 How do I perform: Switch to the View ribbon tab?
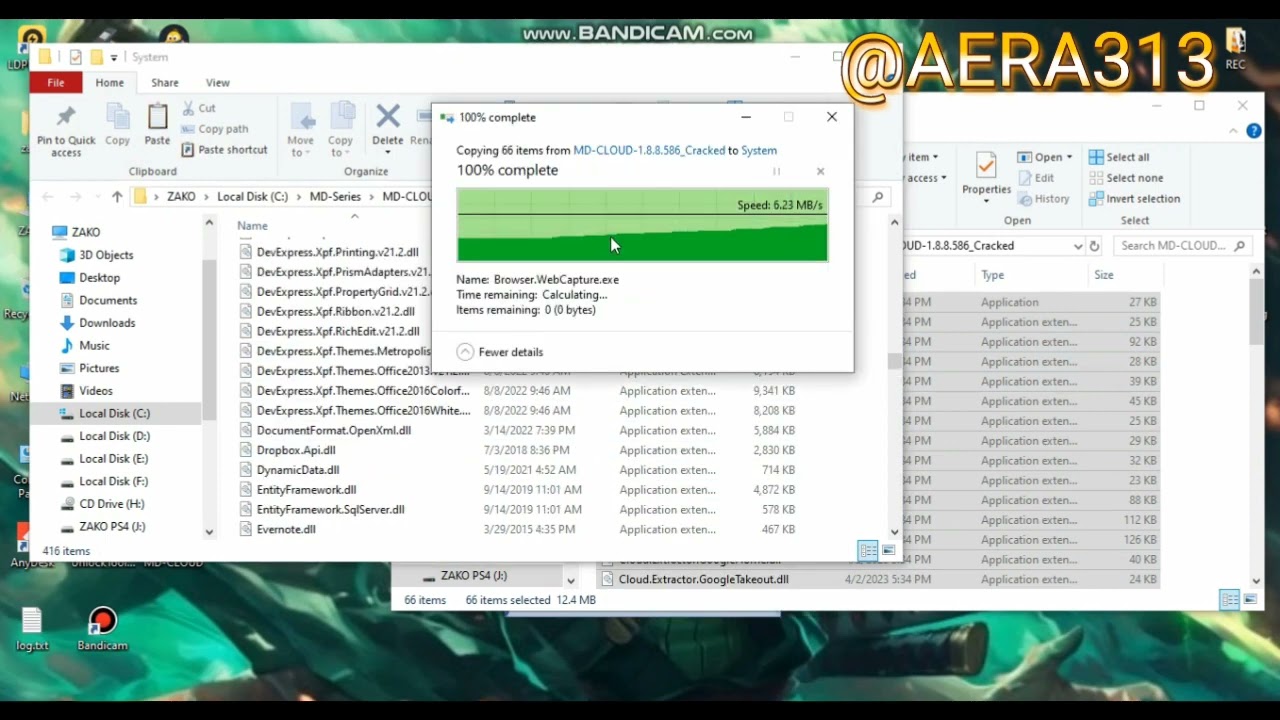pos(217,83)
